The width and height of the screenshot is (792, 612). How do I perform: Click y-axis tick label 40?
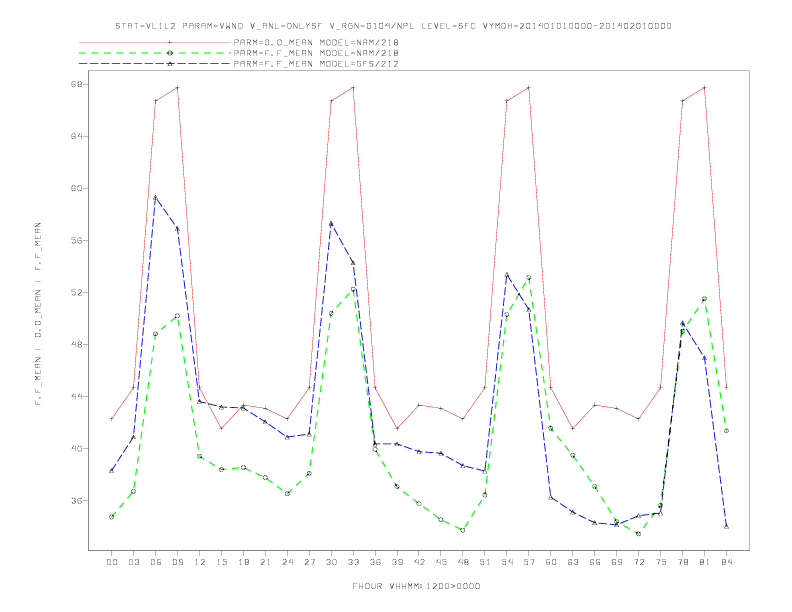[76, 448]
